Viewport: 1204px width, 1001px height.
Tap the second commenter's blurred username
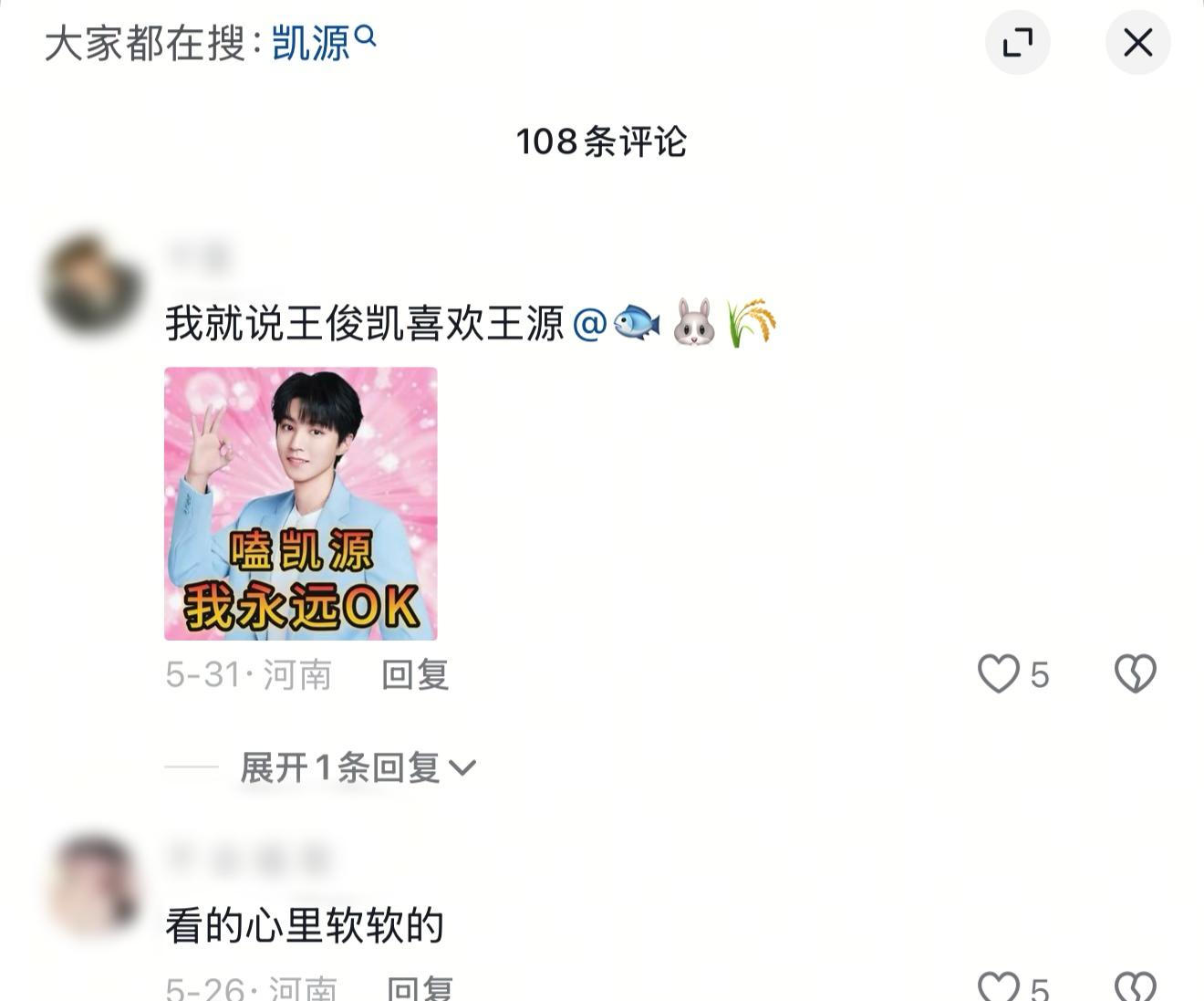[x=248, y=860]
